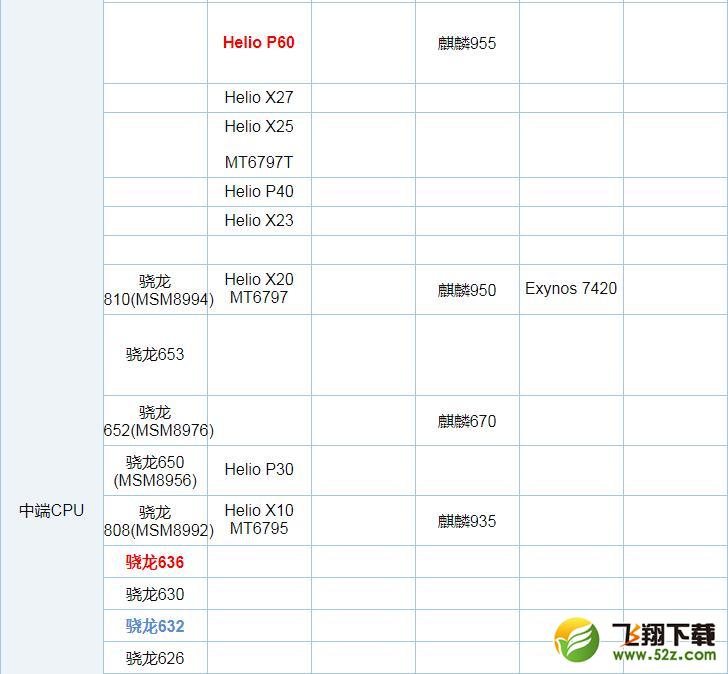Click the red Helio P60 cell

coord(259,42)
